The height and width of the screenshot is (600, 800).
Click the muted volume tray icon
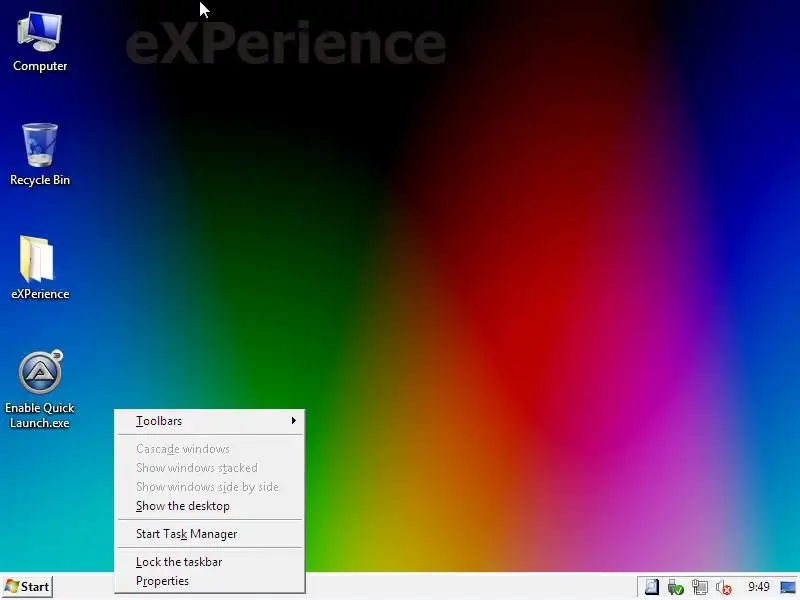pyautogui.click(x=723, y=587)
